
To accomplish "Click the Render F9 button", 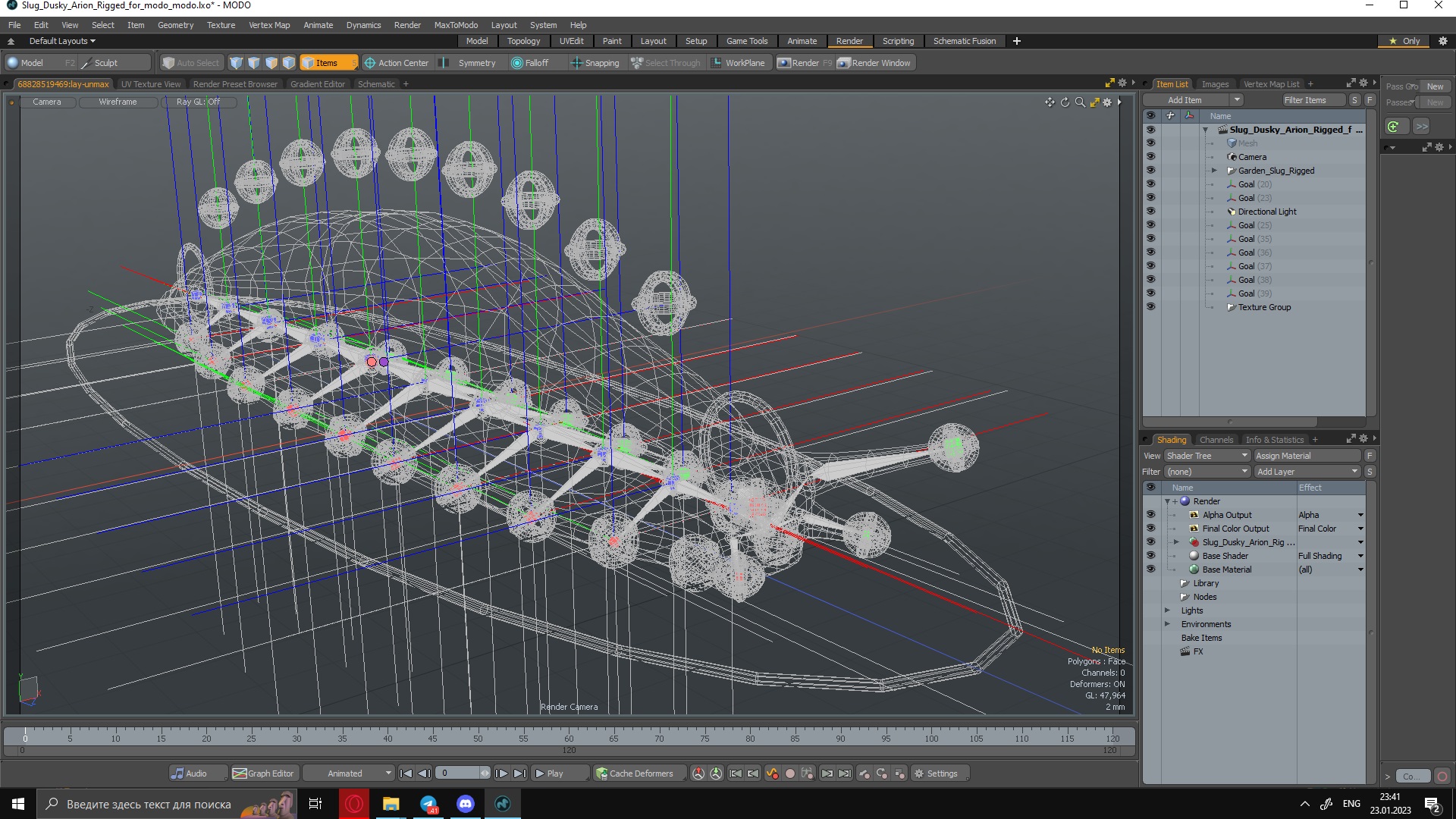I will [x=805, y=63].
